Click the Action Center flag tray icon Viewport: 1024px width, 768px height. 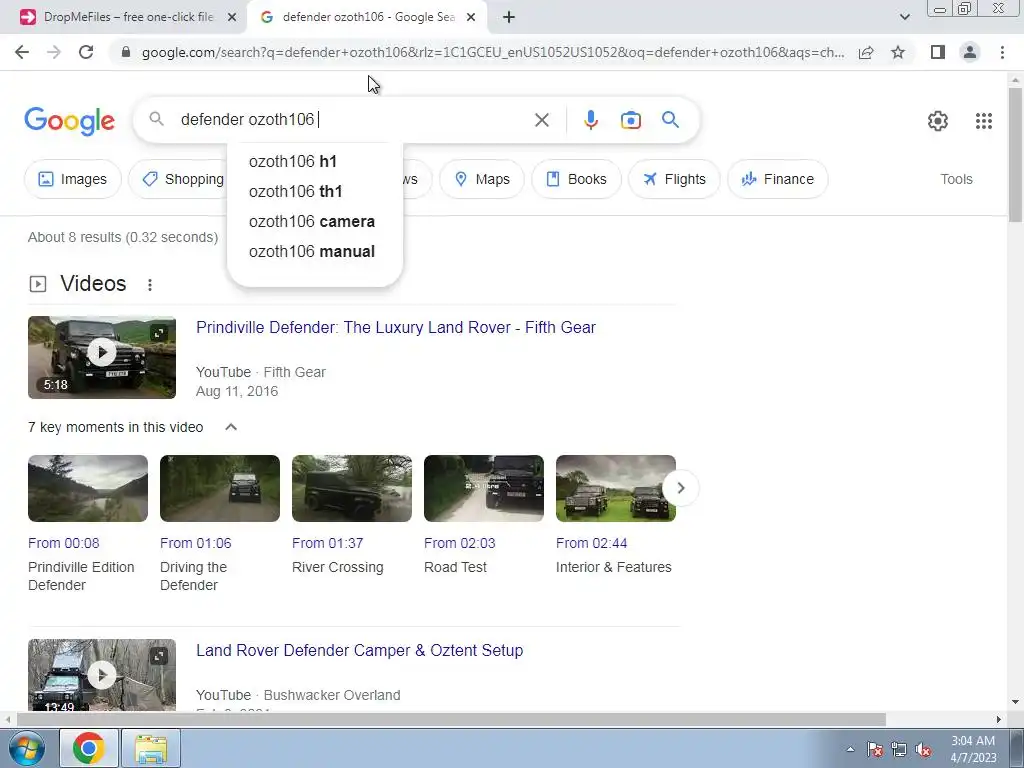[x=875, y=749]
